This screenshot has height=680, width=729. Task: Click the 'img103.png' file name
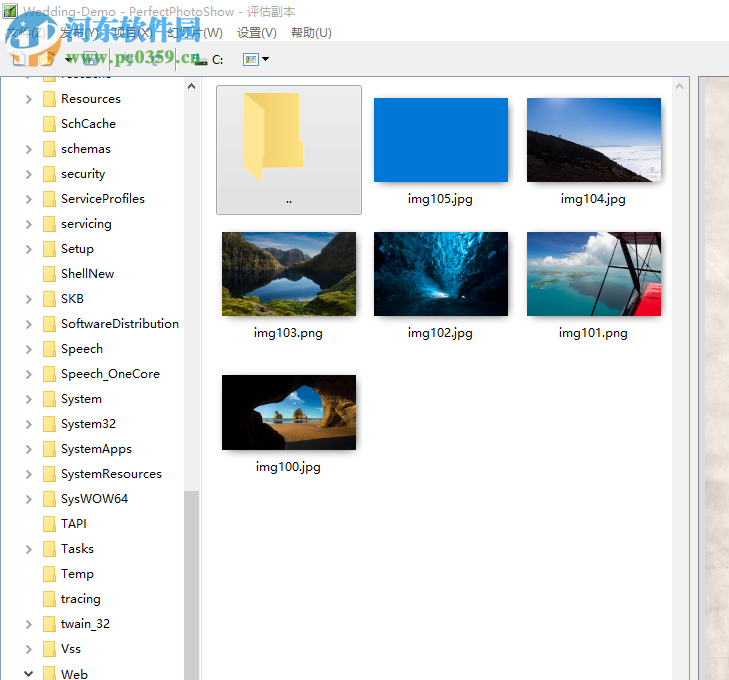(x=288, y=333)
